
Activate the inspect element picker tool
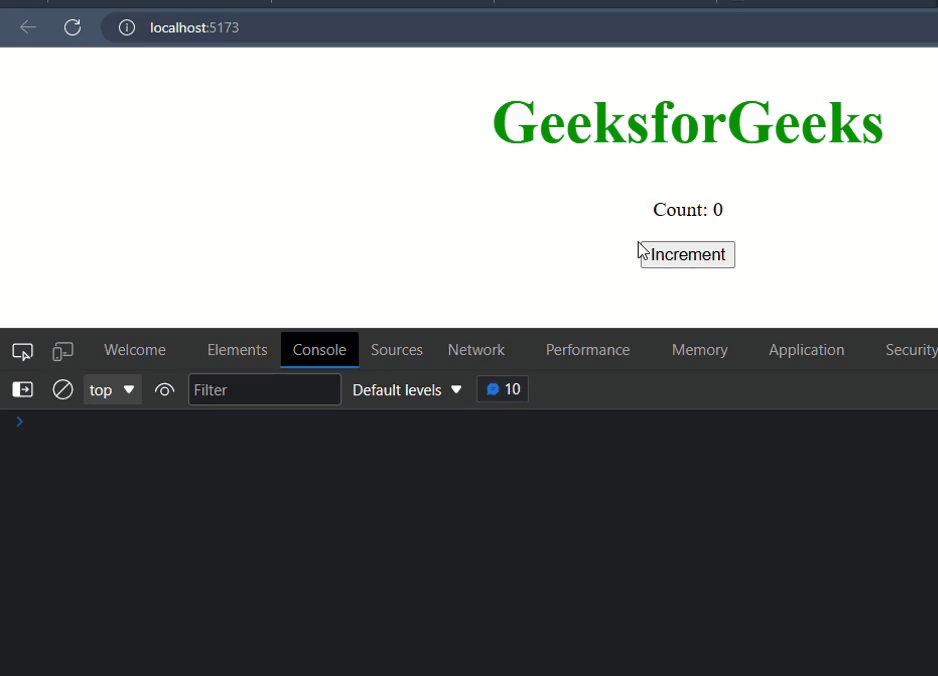click(23, 351)
